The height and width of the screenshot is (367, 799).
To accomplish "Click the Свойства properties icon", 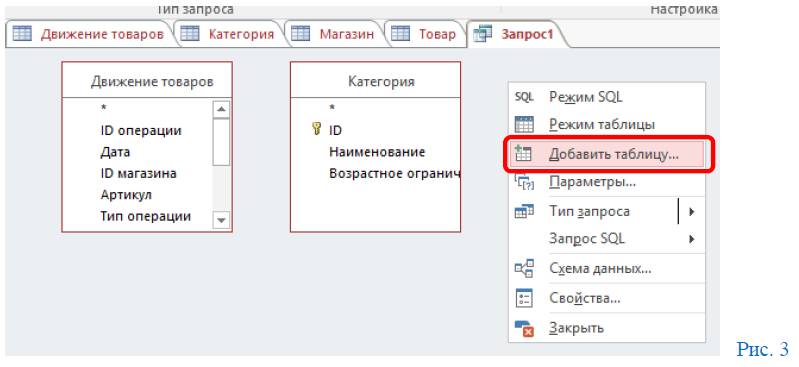I will point(524,298).
